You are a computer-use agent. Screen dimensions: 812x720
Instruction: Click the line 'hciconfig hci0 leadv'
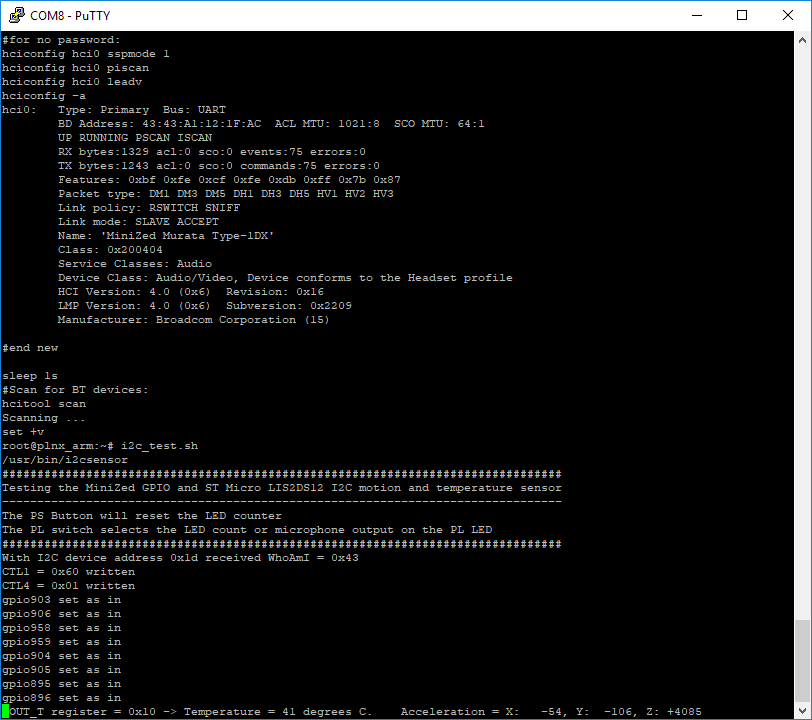(71, 82)
